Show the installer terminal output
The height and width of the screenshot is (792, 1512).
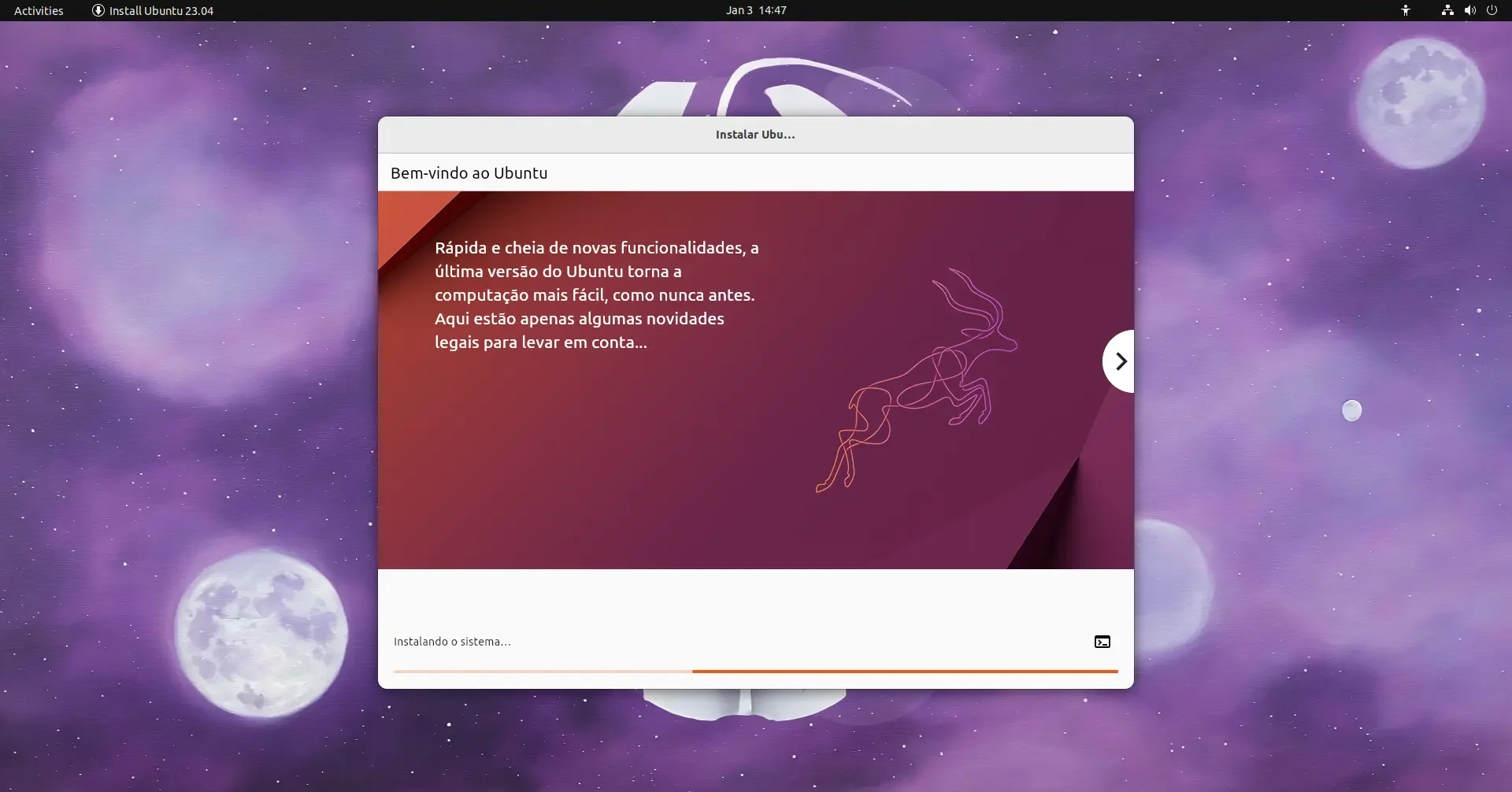tap(1102, 642)
